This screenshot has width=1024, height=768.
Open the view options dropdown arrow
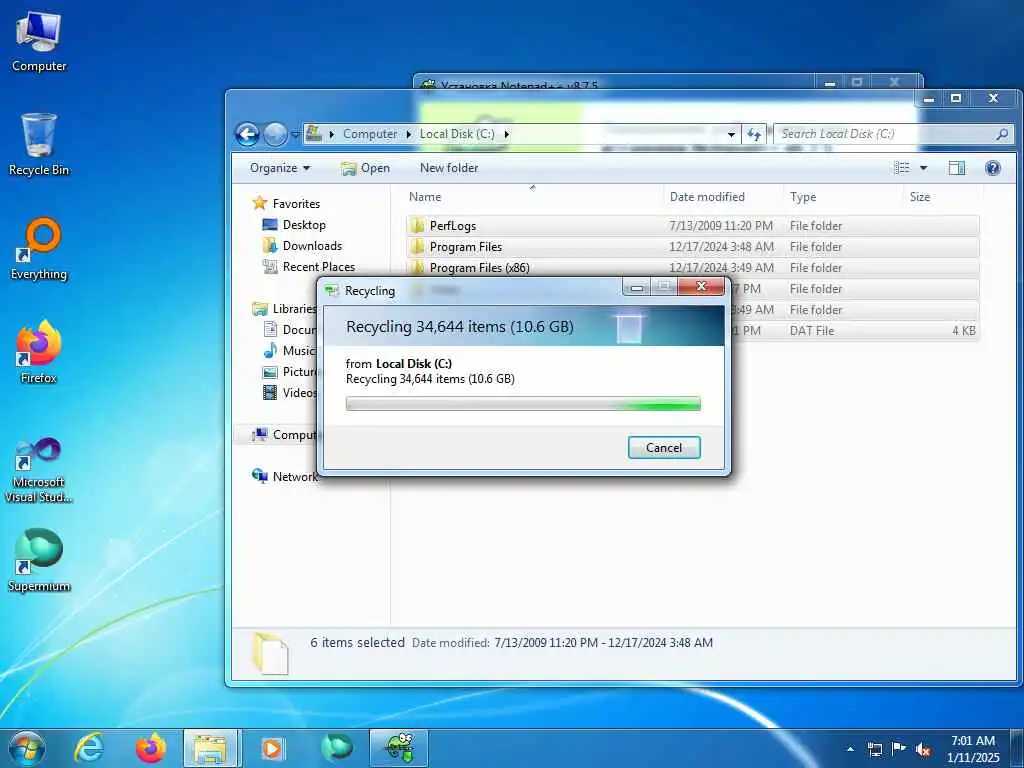click(x=923, y=168)
